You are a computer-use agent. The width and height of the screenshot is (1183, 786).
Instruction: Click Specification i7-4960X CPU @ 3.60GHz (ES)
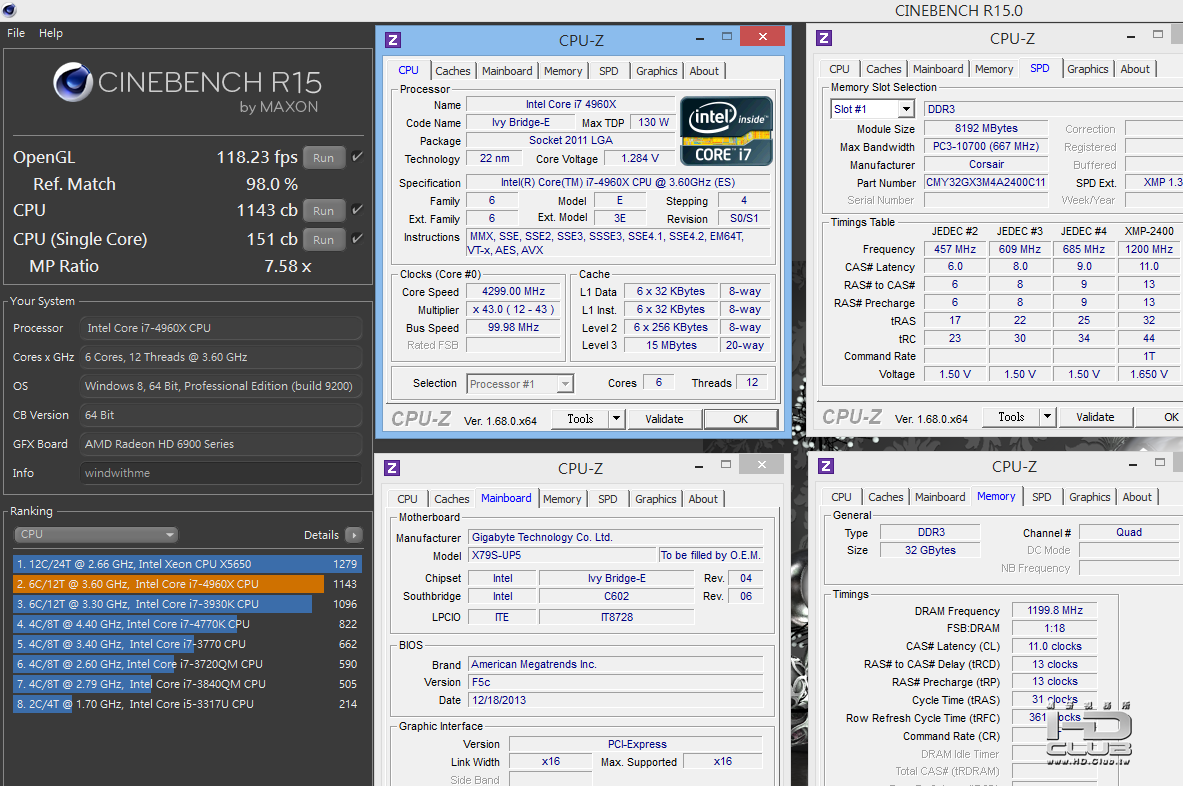[618, 182]
